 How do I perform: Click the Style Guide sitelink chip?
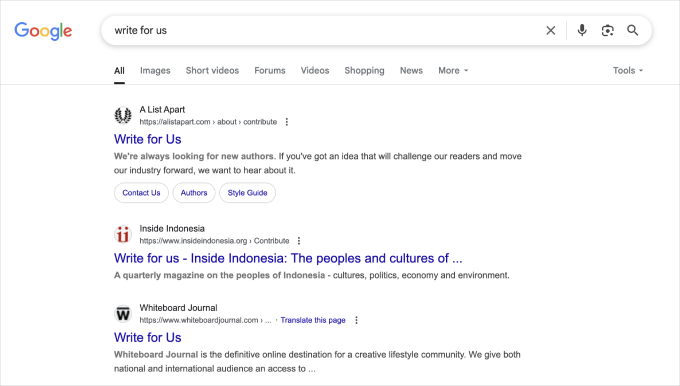[x=247, y=193]
